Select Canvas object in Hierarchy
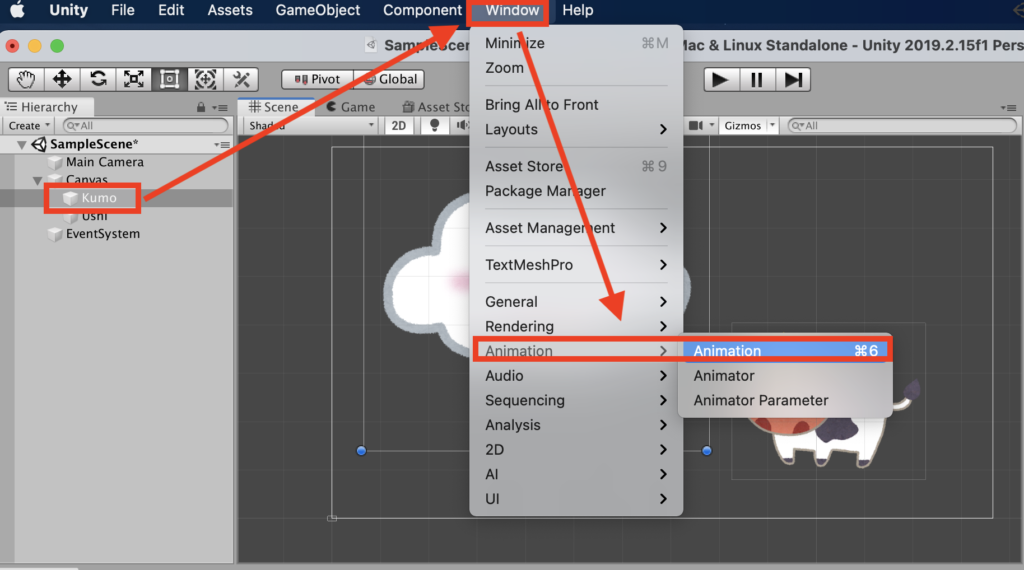1024x570 pixels. click(86, 180)
